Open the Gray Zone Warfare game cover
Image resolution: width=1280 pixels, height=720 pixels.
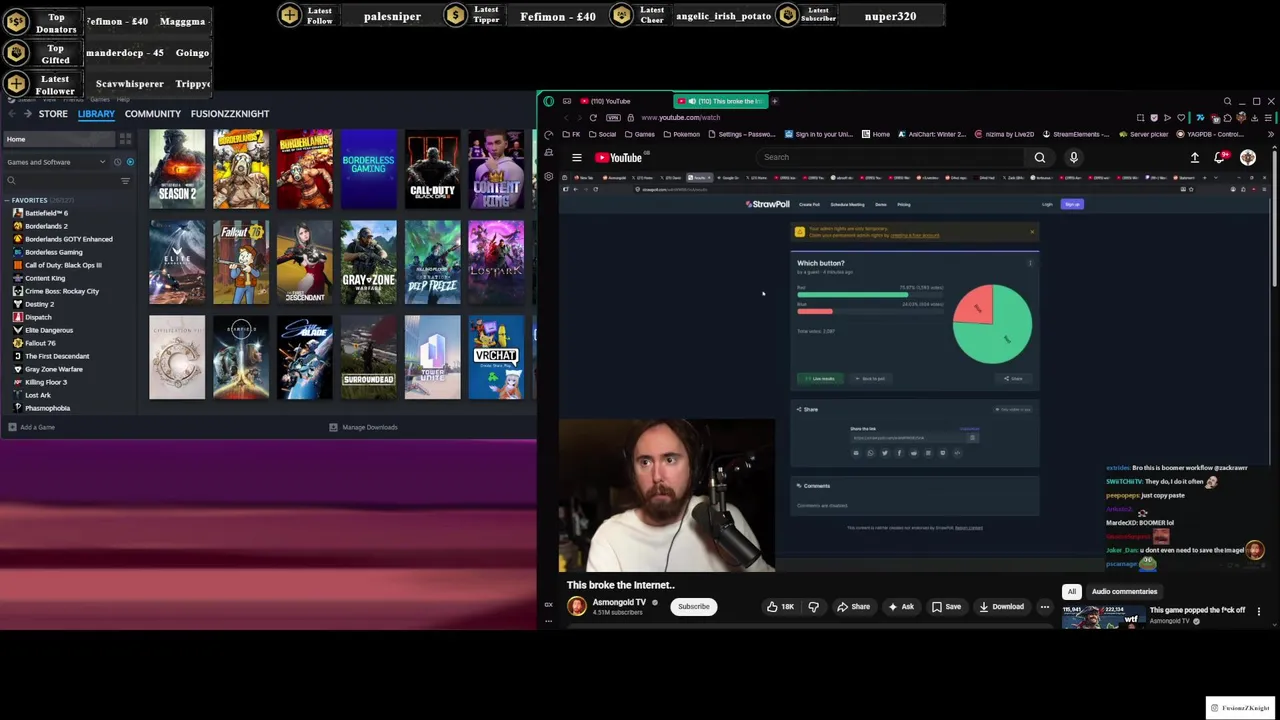tap(369, 263)
